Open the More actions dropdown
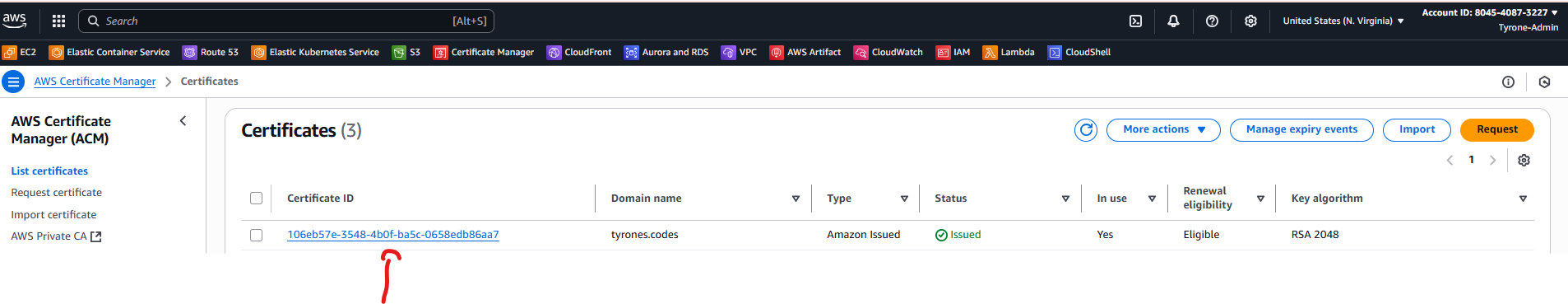 pyautogui.click(x=1163, y=130)
